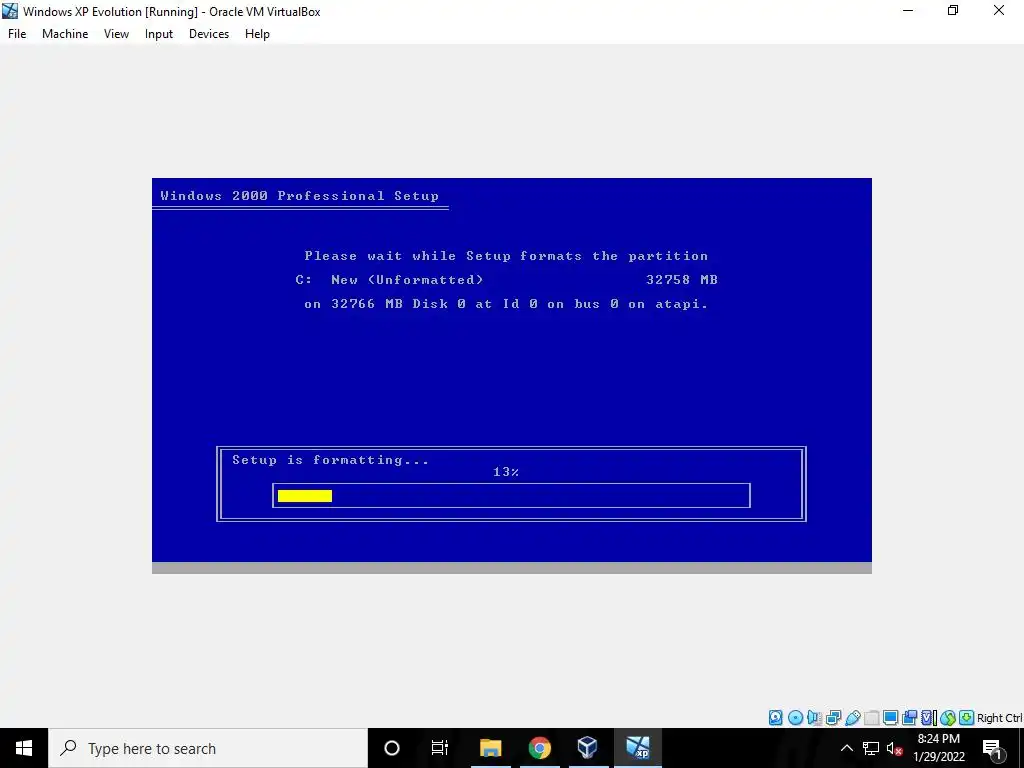Click the 'on 32766 MB Disk 0' line
This screenshot has width=1024, height=768.
tap(506, 304)
